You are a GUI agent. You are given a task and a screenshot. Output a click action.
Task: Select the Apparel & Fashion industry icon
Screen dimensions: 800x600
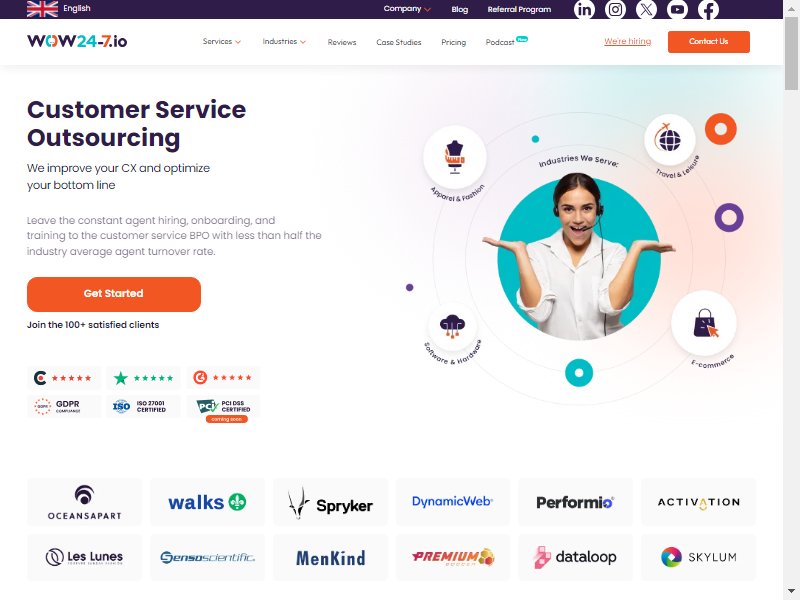click(455, 157)
